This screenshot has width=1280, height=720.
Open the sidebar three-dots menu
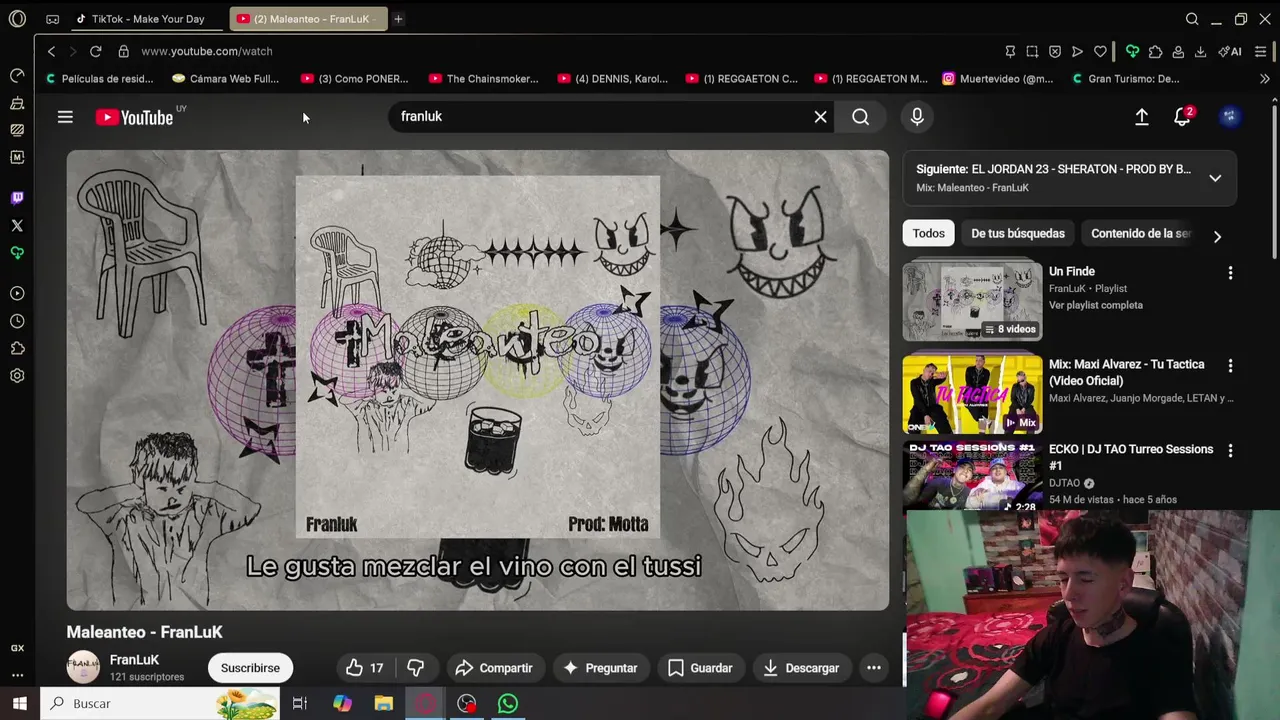click(x=17, y=675)
